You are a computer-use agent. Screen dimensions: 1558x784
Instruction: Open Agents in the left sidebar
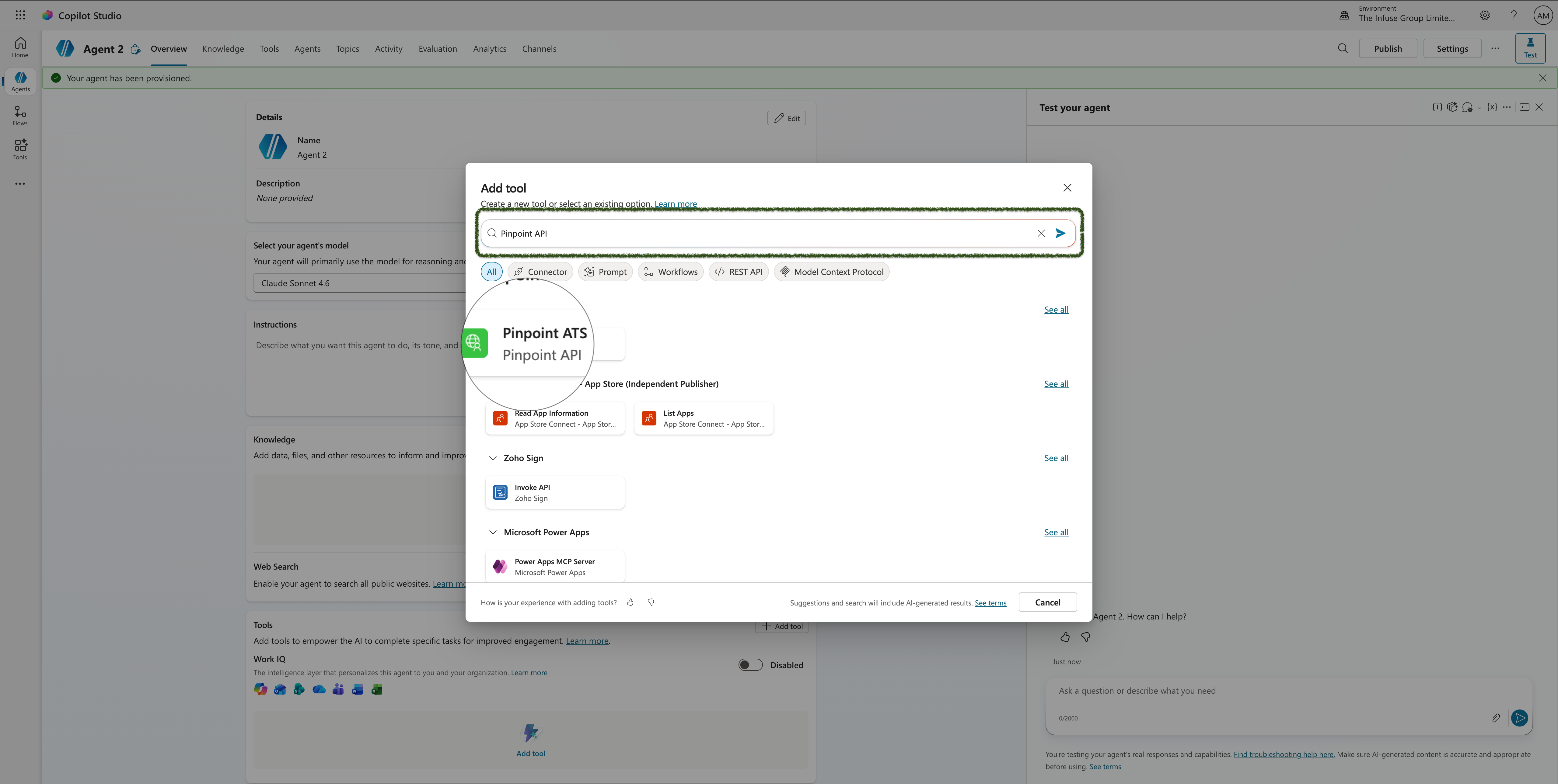pos(20,82)
